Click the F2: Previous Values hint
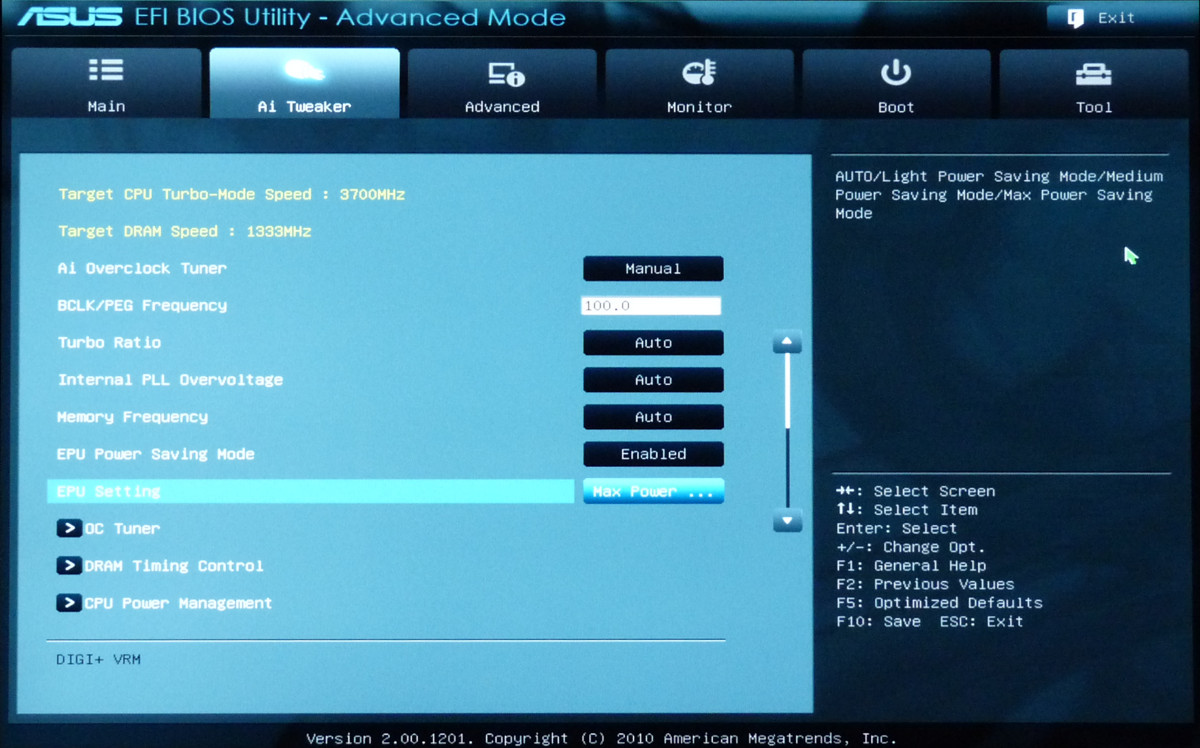1200x748 pixels. tap(925, 584)
